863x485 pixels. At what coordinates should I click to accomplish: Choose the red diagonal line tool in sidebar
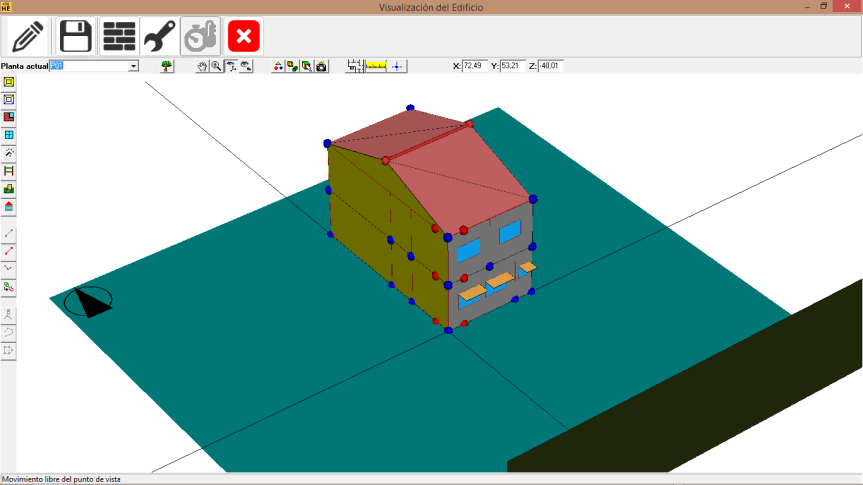(x=9, y=251)
